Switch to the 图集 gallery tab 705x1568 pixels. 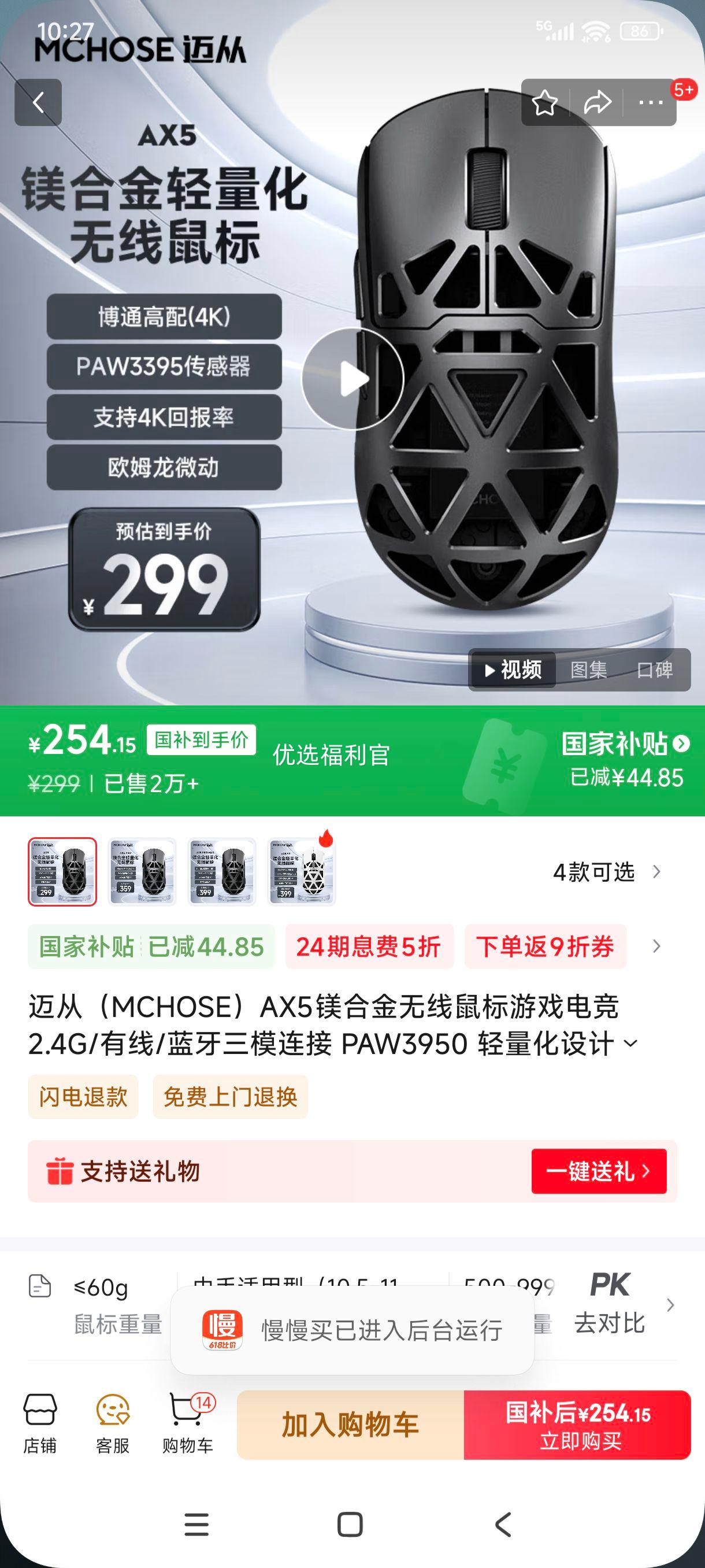point(588,670)
